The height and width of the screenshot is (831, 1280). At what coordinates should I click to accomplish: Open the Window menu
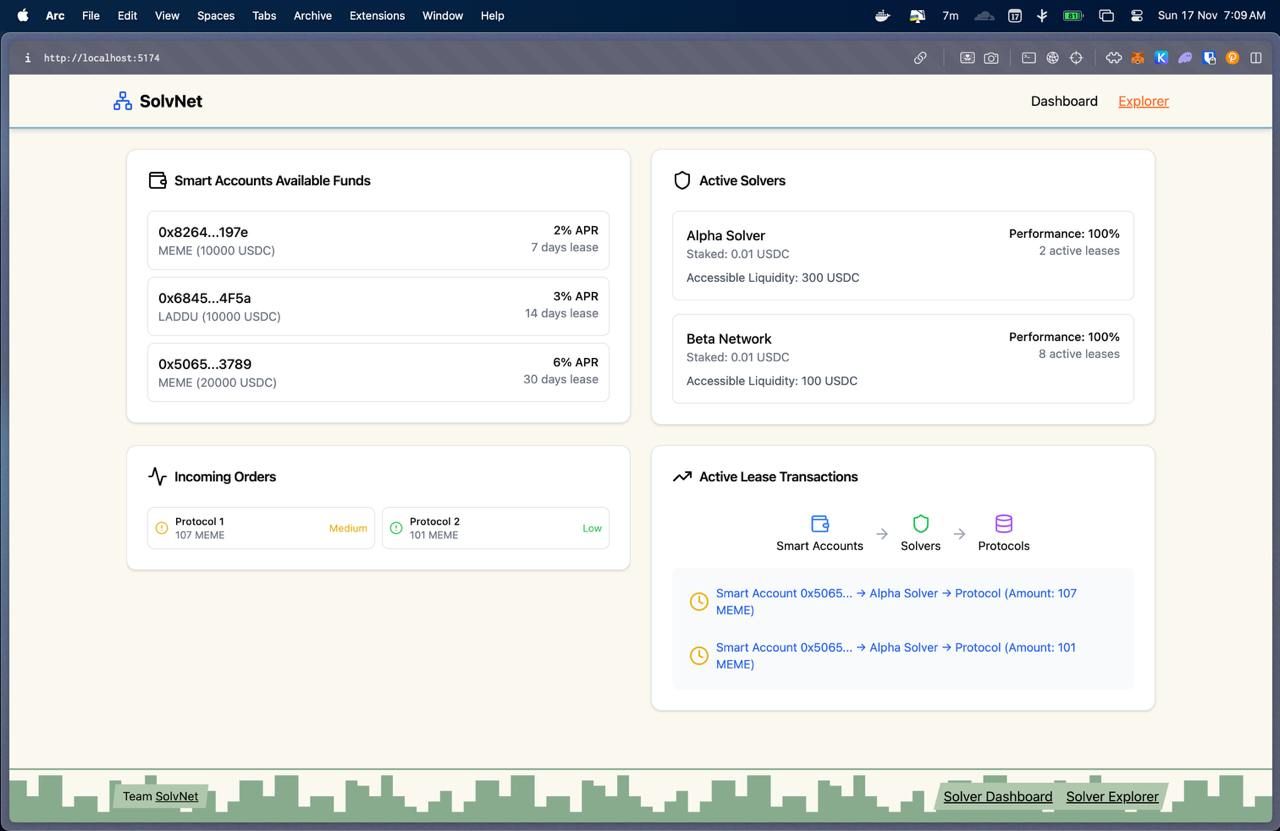pyautogui.click(x=442, y=15)
